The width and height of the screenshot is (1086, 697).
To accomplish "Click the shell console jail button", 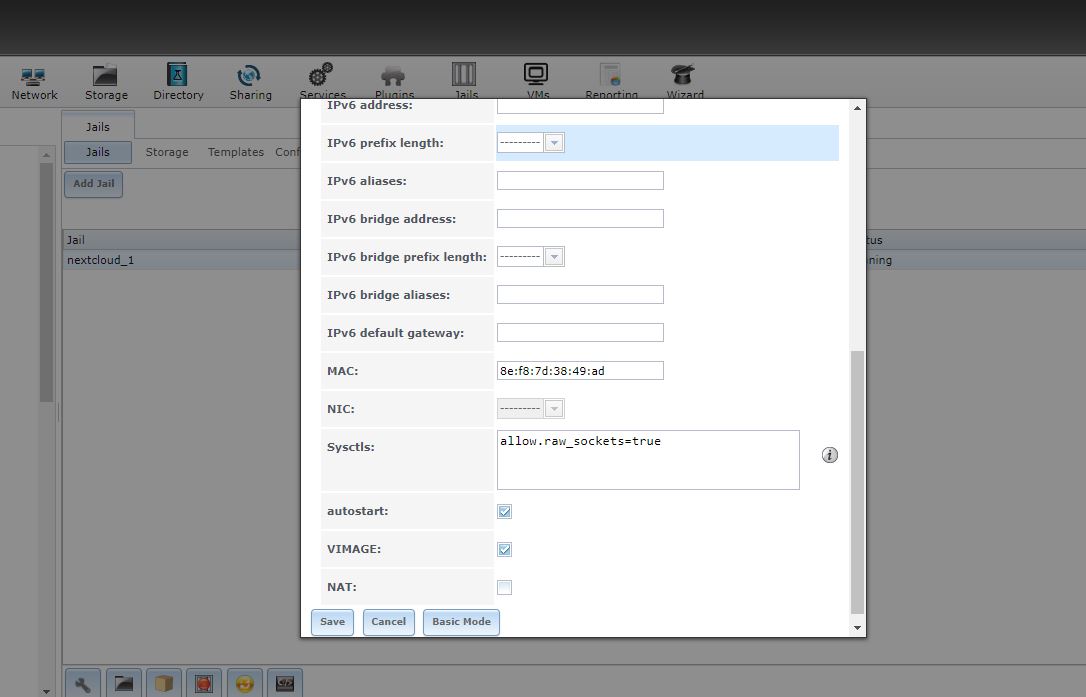I will (x=285, y=683).
